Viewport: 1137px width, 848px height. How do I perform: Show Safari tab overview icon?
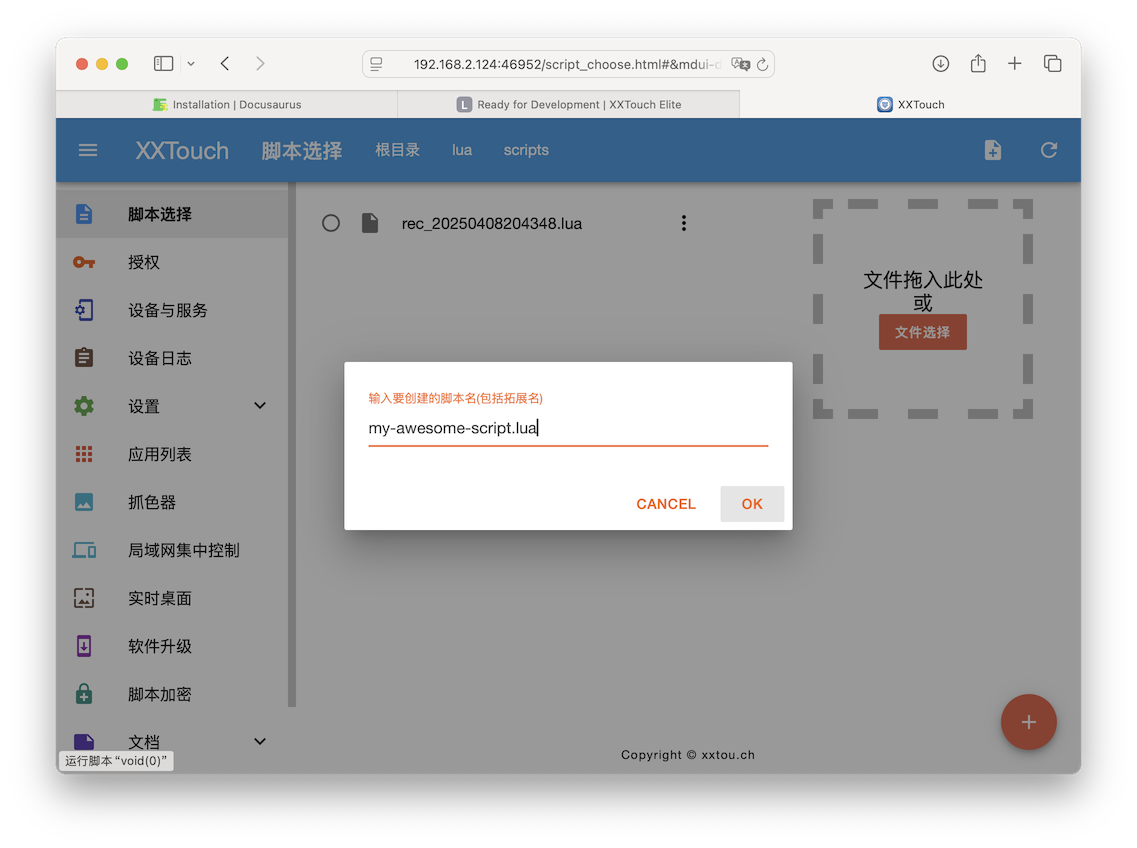1052,64
